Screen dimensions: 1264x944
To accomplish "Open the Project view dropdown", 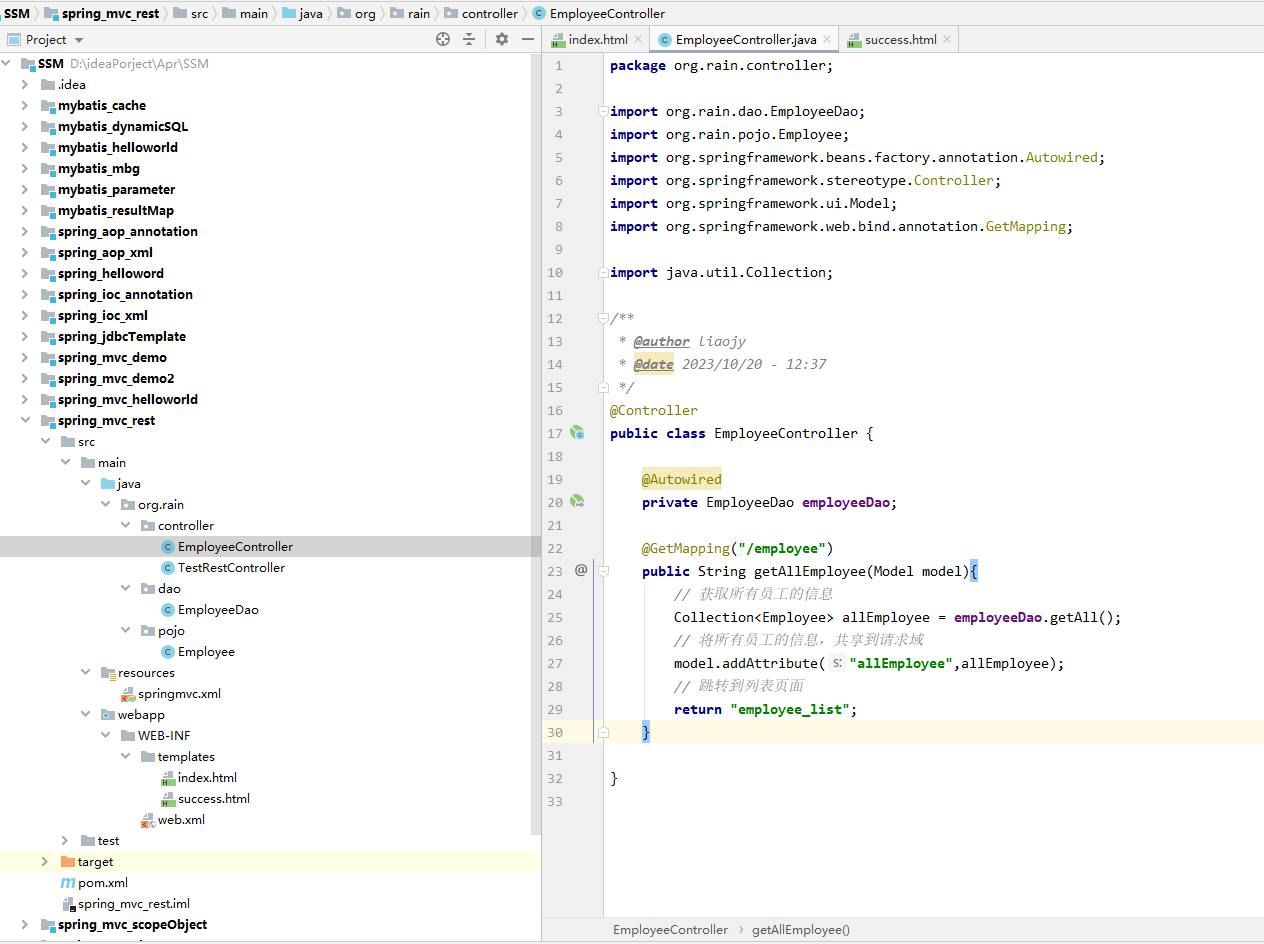I will click(79, 40).
